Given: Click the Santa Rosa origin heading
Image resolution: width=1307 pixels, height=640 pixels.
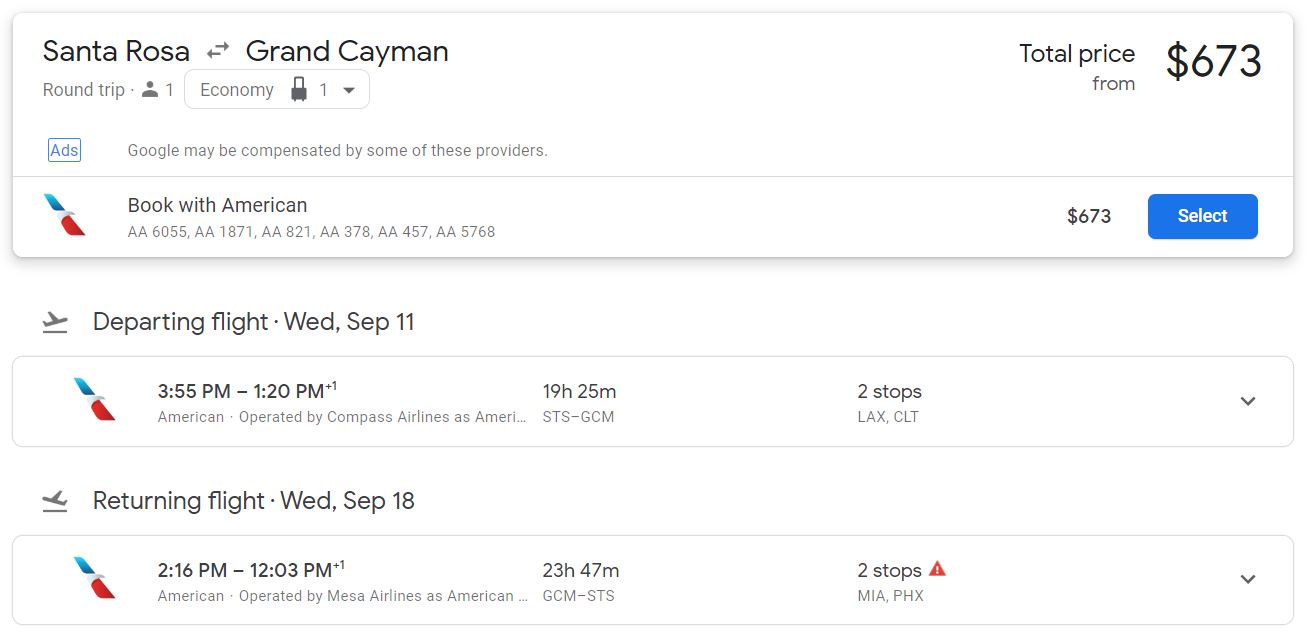Looking at the screenshot, I should [x=116, y=51].
